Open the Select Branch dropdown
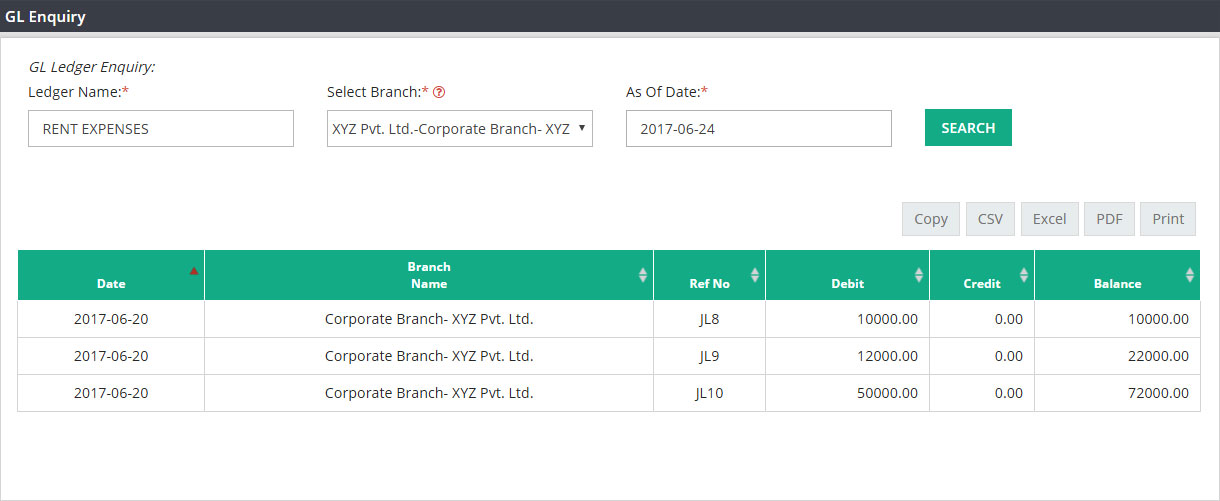The width and height of the screenshot is (1220, 501). (x=460, y=128)
